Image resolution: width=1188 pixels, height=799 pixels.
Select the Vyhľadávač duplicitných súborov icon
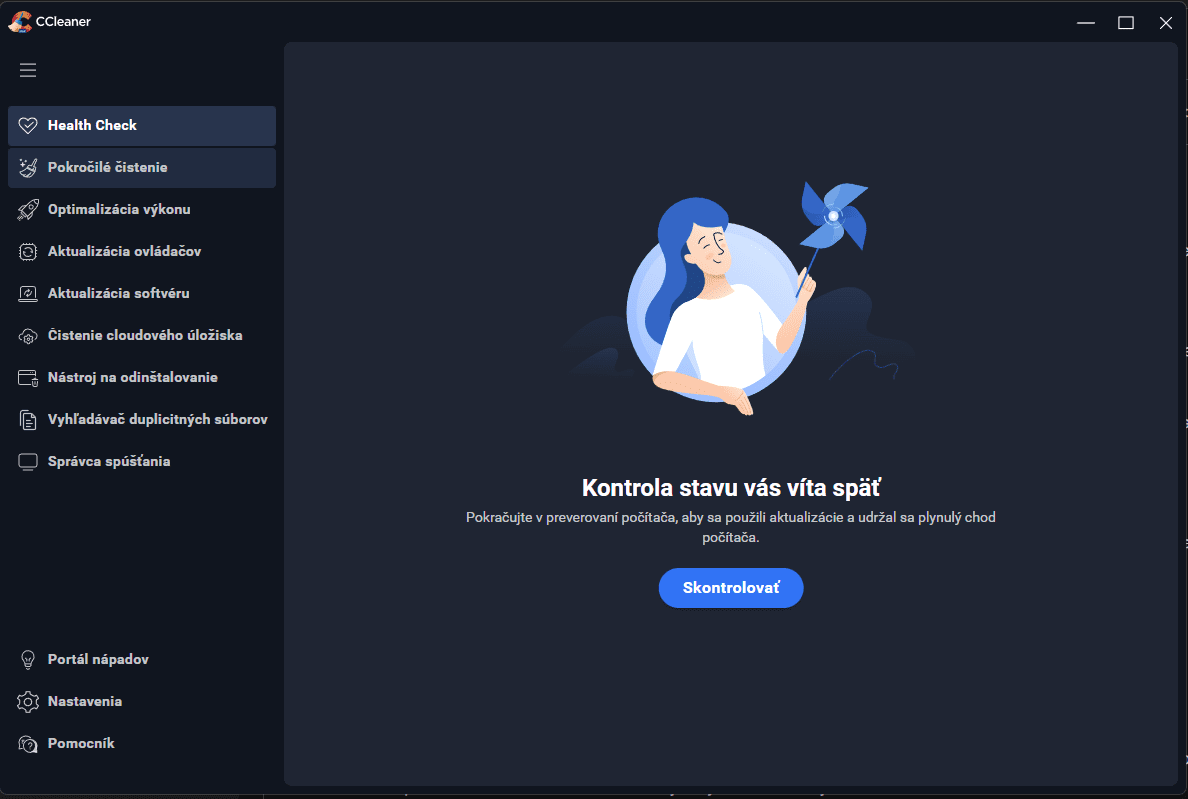[28, 419]
